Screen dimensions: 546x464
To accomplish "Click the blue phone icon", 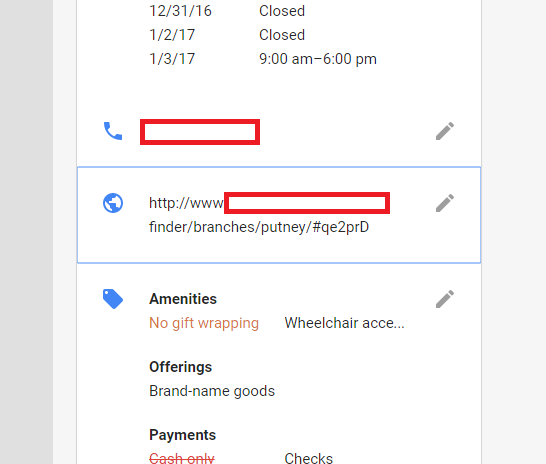I will pyautogui.click(x=113, y=131).
